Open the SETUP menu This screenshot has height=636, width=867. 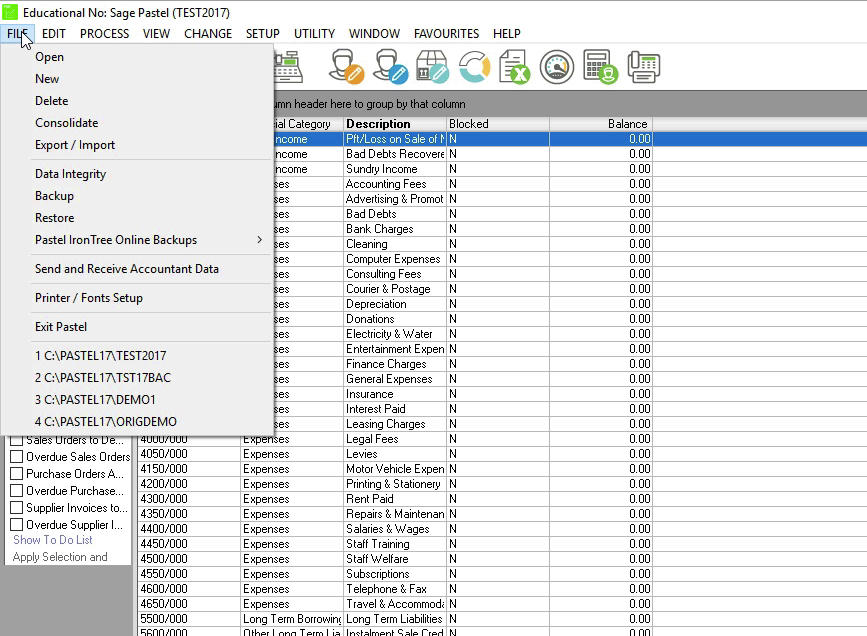(x=262, y=33)
